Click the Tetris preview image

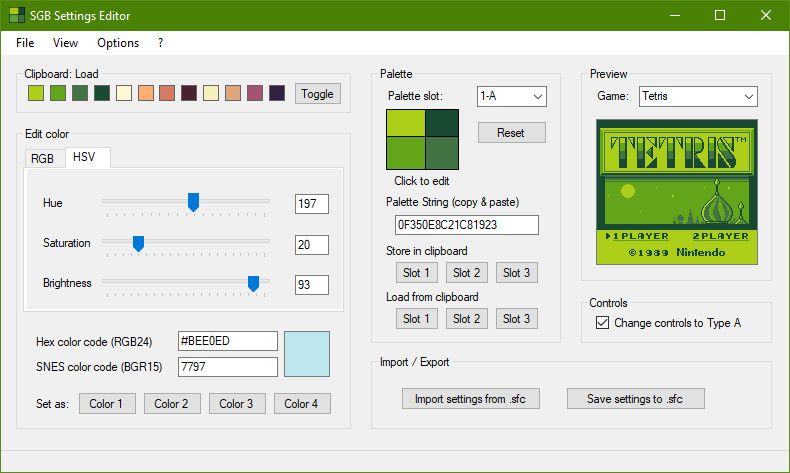tap(677, 192)
